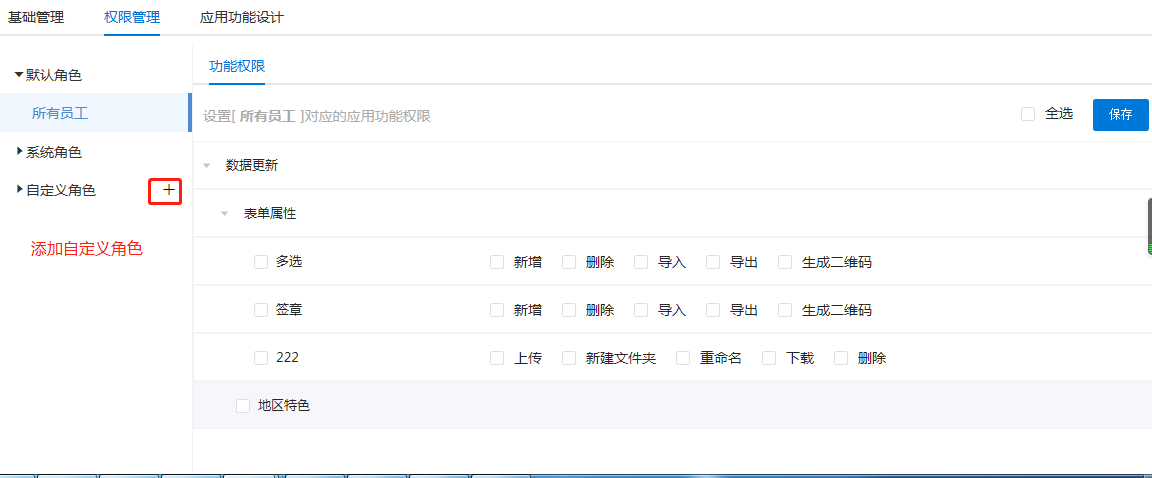Click the 默认角色 label
The height and width of the screenshot is (478, 1152).
coord(54,75)
